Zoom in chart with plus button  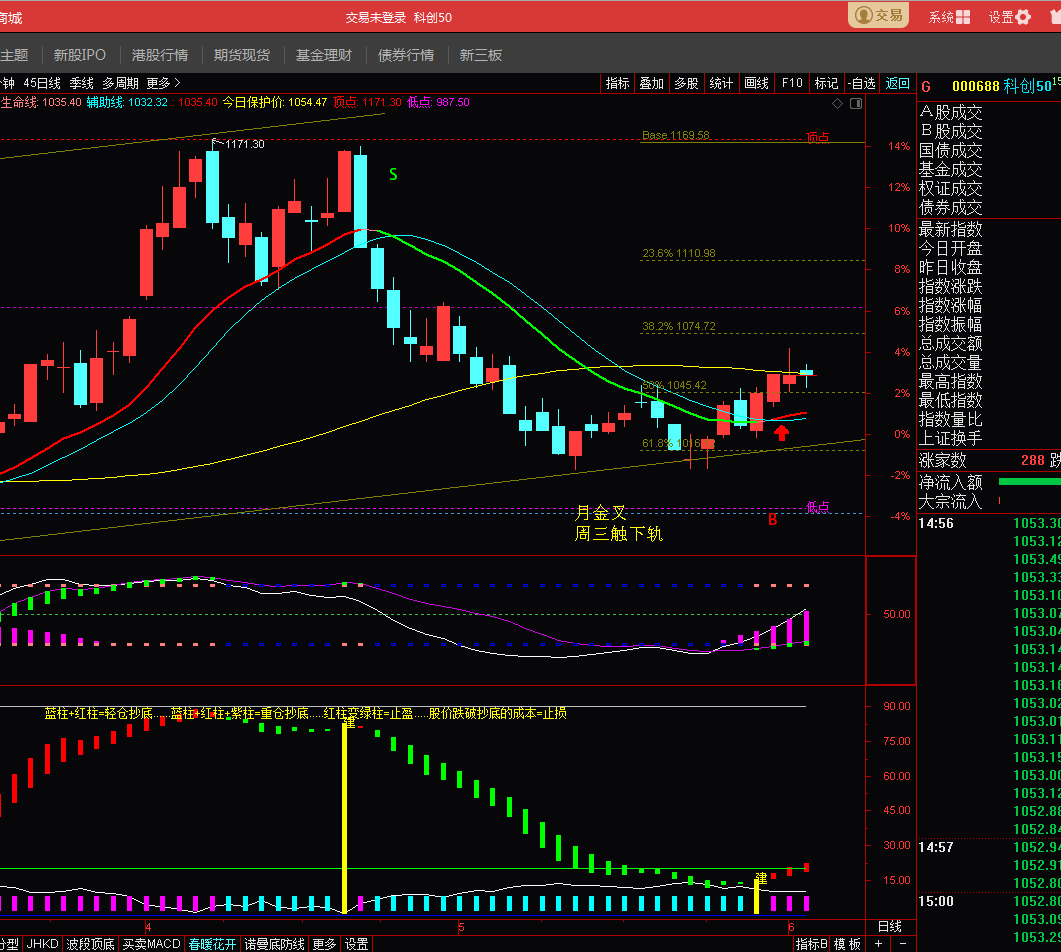pos(878,944)
